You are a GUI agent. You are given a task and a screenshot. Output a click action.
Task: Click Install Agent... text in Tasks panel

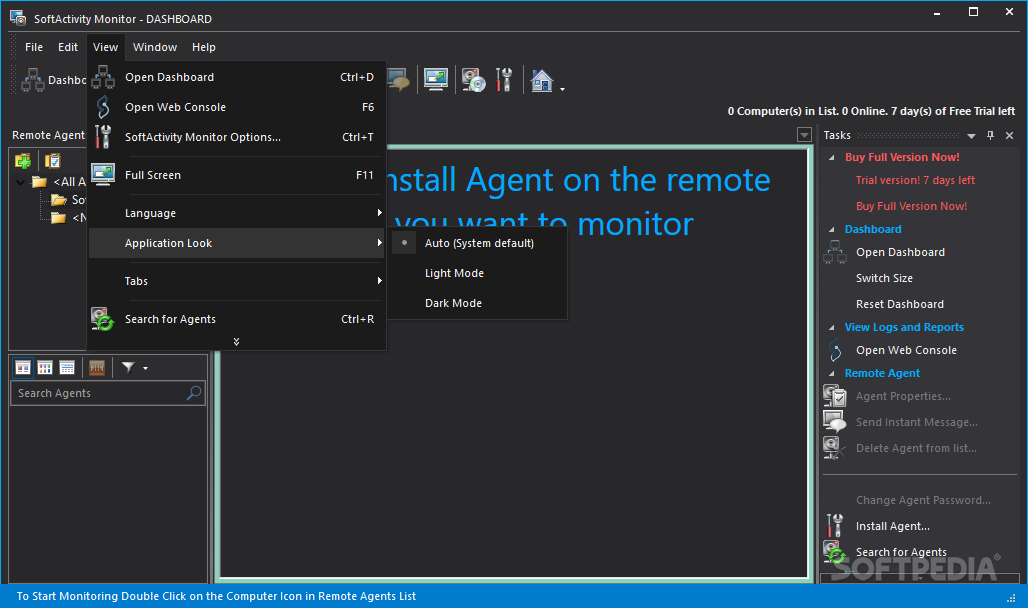point(893,526)
